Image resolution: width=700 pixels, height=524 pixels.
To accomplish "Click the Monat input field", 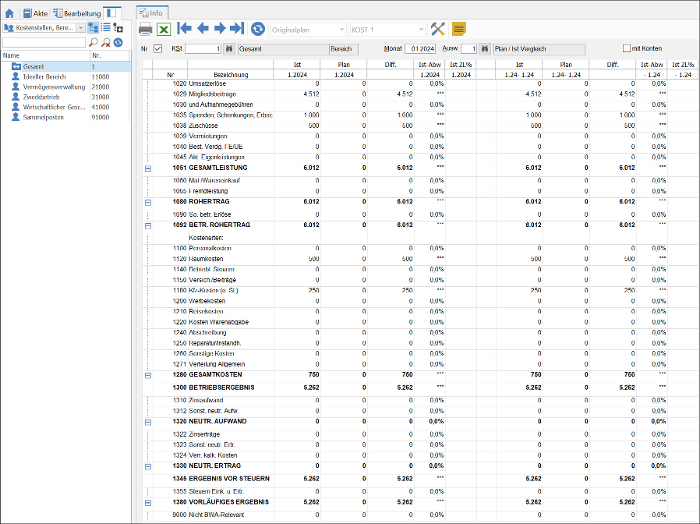I will coord(420,49).
